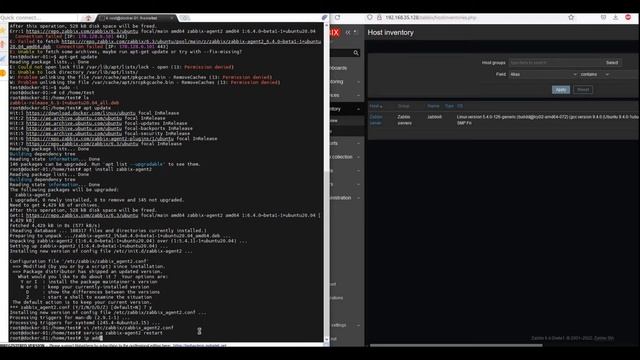Click the 'apt install zabbix-agent2' terminal command line
Viewport: 640px width, 360px height.
(x=80, y=169)
